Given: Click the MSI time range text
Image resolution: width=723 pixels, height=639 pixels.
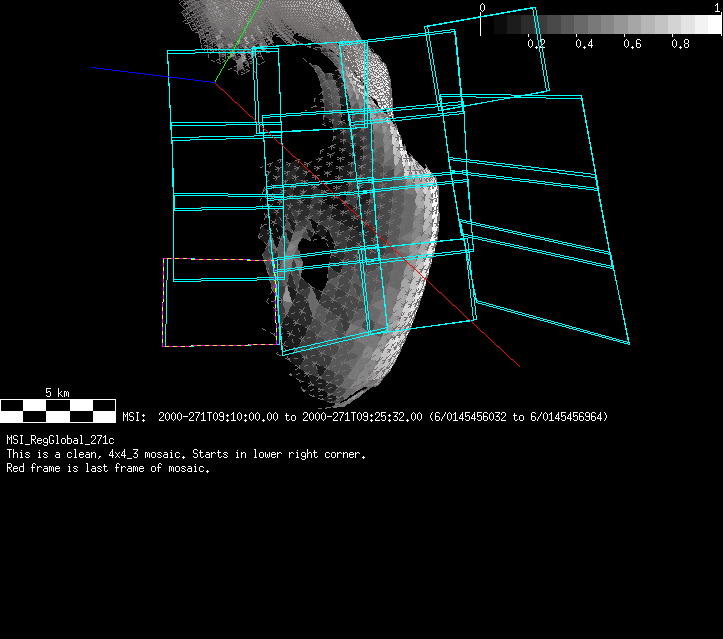Looking at the screenshot, I should click(365, 416).
